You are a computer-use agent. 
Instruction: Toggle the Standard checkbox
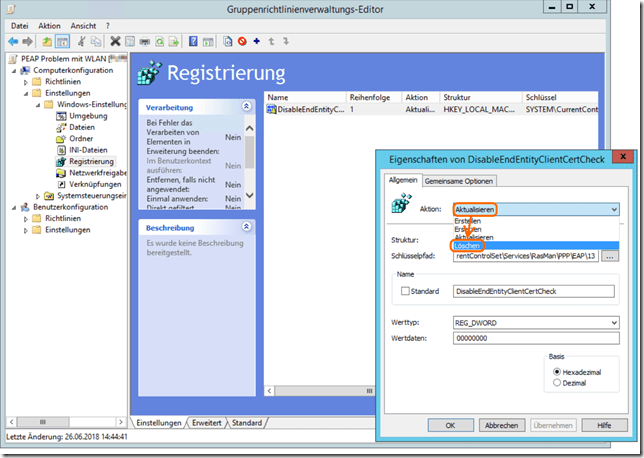pyautogui.click(x=405, y=291)
